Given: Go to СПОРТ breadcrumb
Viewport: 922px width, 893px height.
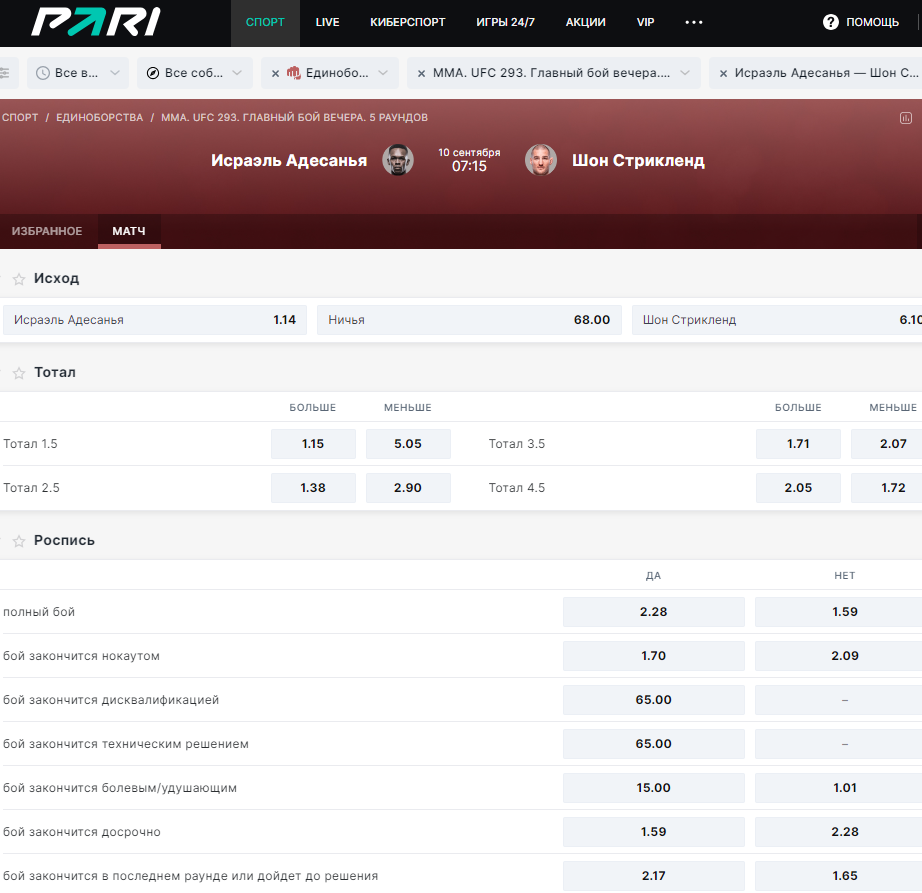Looking at the screenshot, I should [20, 118].
